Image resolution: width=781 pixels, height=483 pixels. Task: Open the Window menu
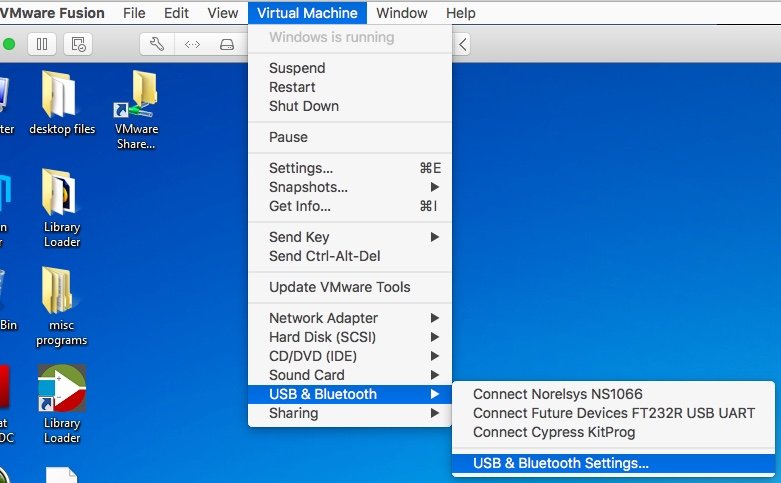pos(401,13)
